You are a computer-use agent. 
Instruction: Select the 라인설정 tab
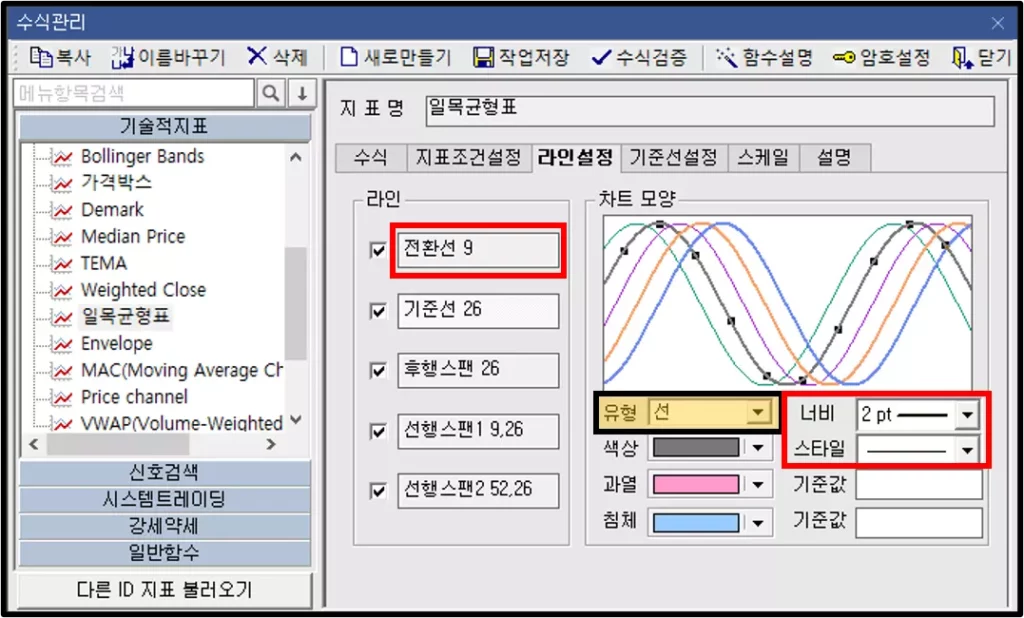point(575,157)
